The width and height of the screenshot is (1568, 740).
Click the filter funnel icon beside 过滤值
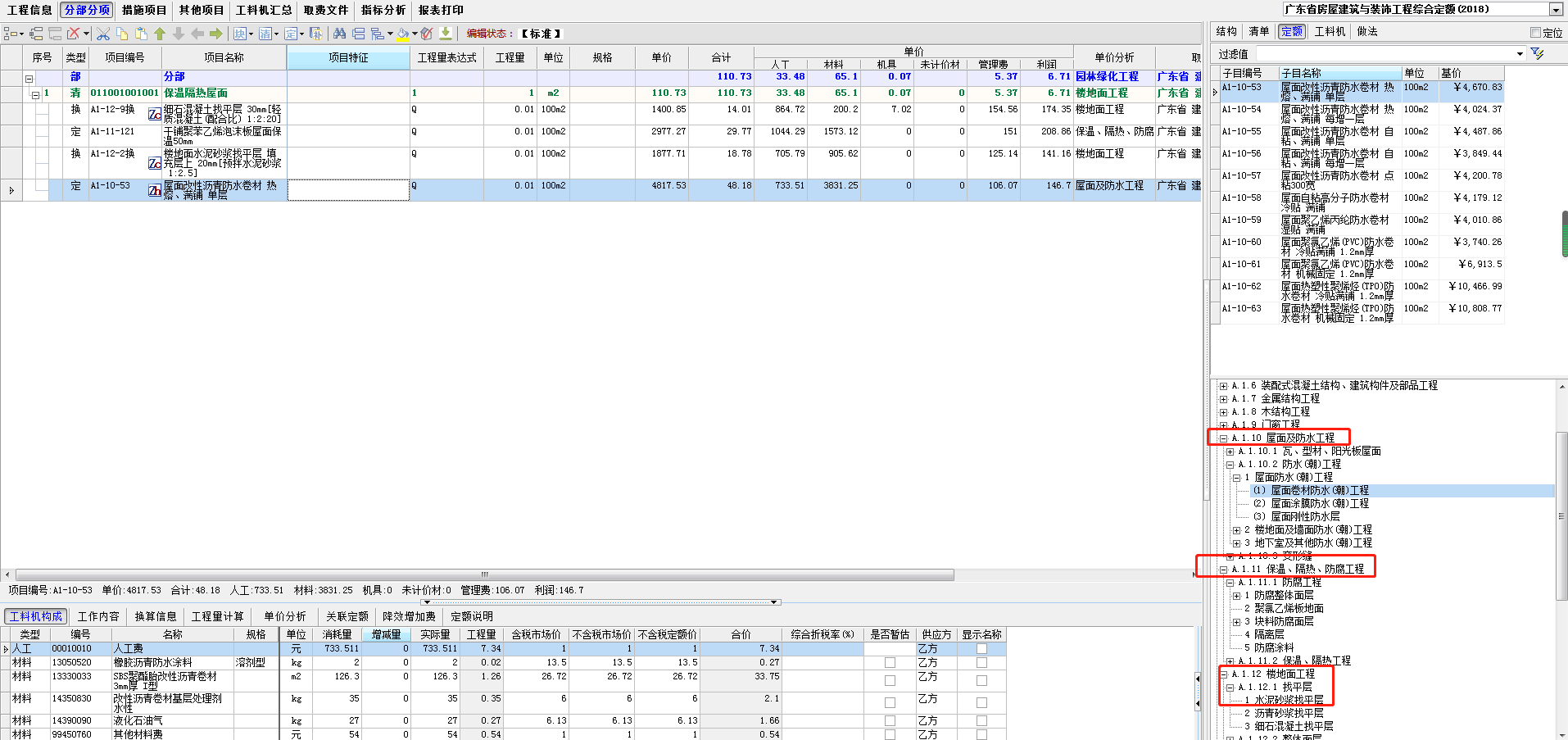[x=1537, y=53]
